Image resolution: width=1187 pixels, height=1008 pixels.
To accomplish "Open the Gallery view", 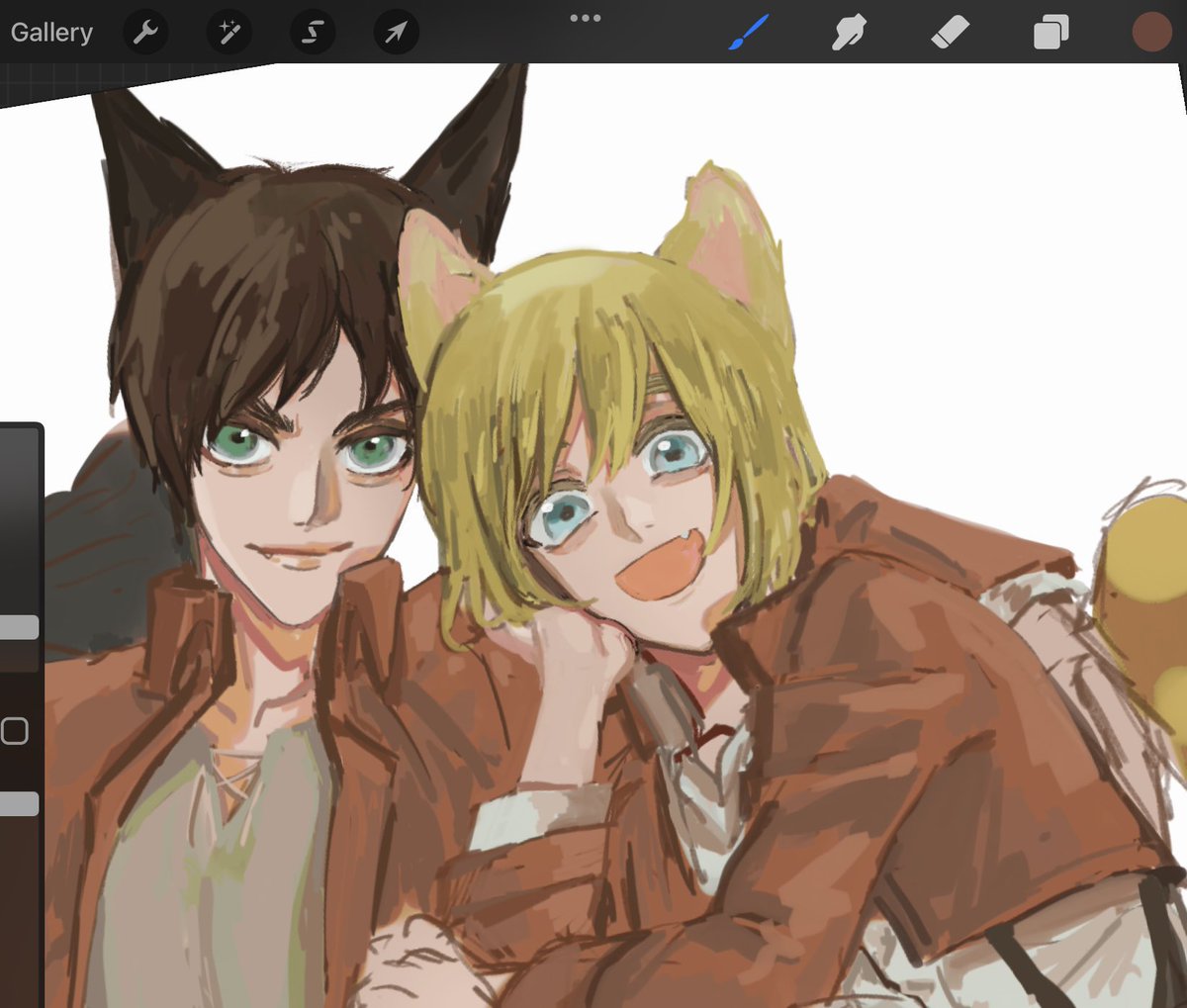I will [51, 33].
